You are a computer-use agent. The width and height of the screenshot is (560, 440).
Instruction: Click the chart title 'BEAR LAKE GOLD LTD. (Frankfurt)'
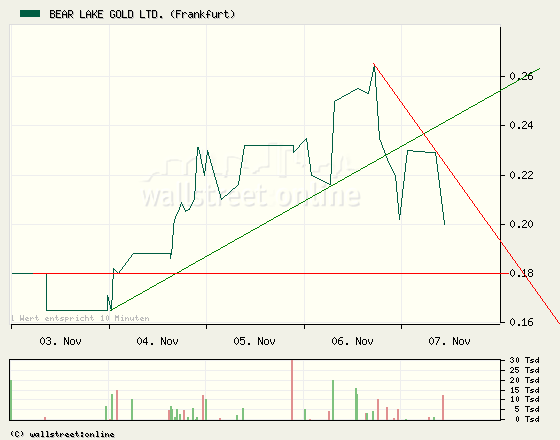142,14
